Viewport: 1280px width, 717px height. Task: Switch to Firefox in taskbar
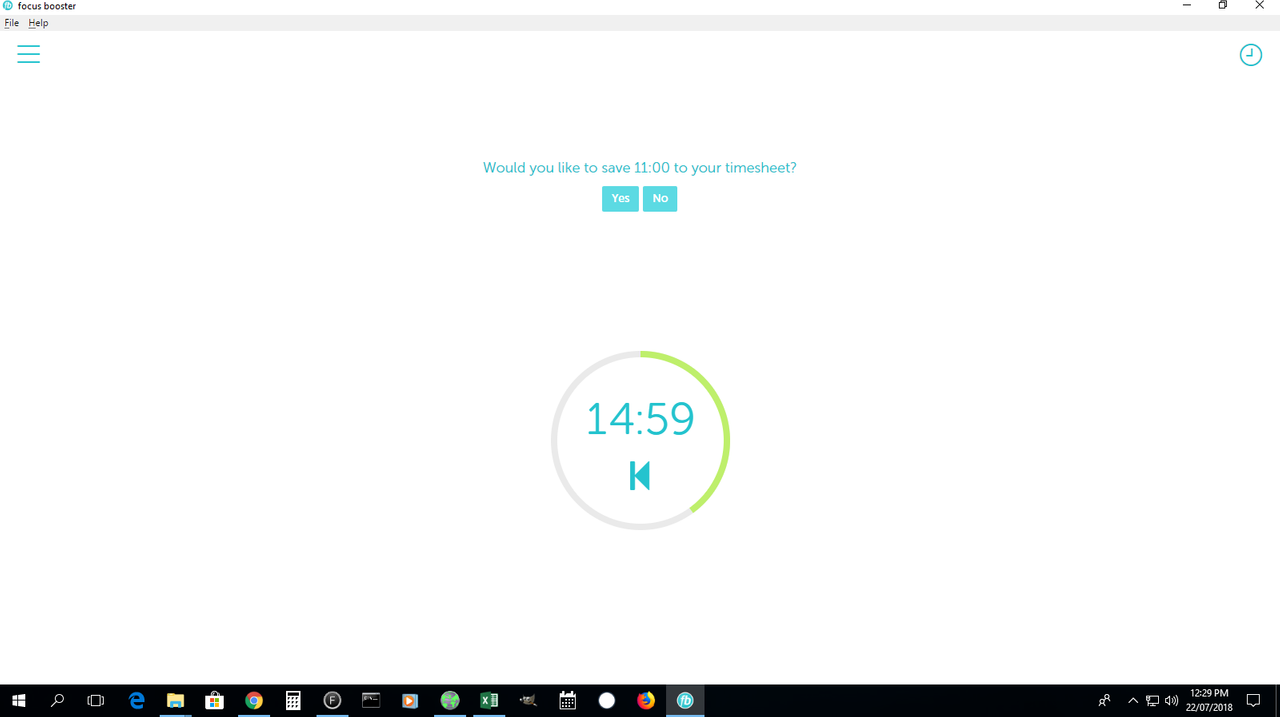tap(646, 701)
